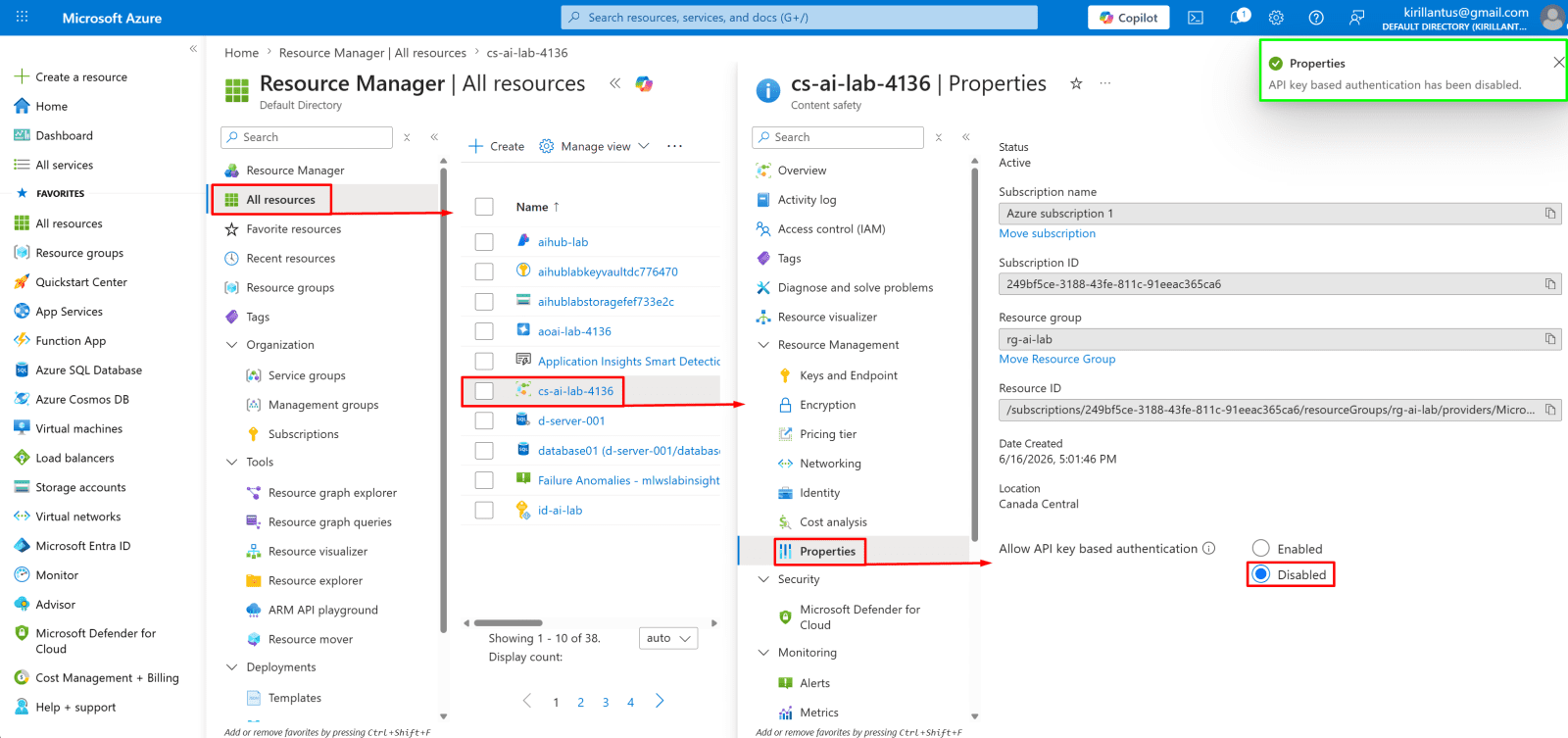Image resolution: width=1568 pixels, height=738 pixels.
Task: Check the select-all checkbox beside Name
Action: coord(484,207)
